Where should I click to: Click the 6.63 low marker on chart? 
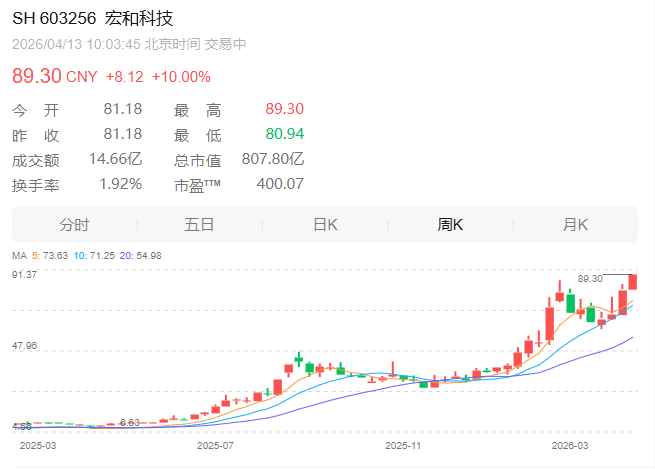[x=128, y=423]
